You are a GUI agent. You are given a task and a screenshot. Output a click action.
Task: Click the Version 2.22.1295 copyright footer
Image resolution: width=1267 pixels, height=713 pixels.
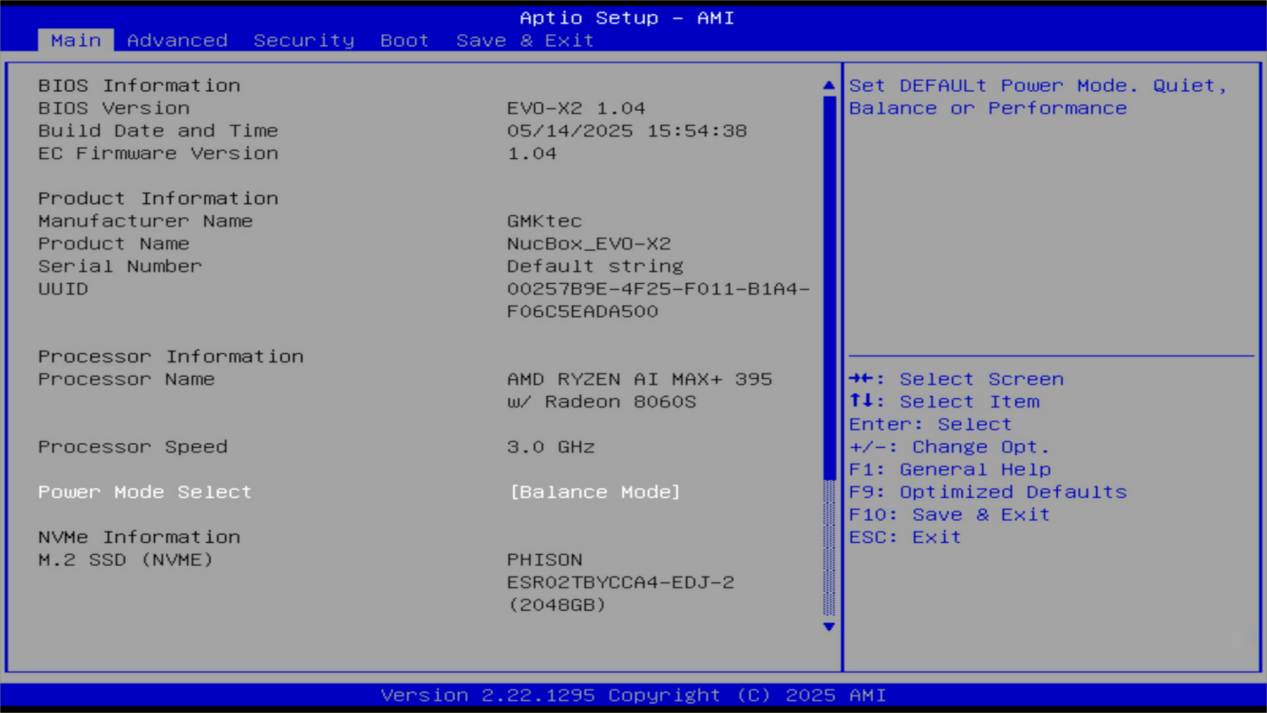click(x=633, y=695)
